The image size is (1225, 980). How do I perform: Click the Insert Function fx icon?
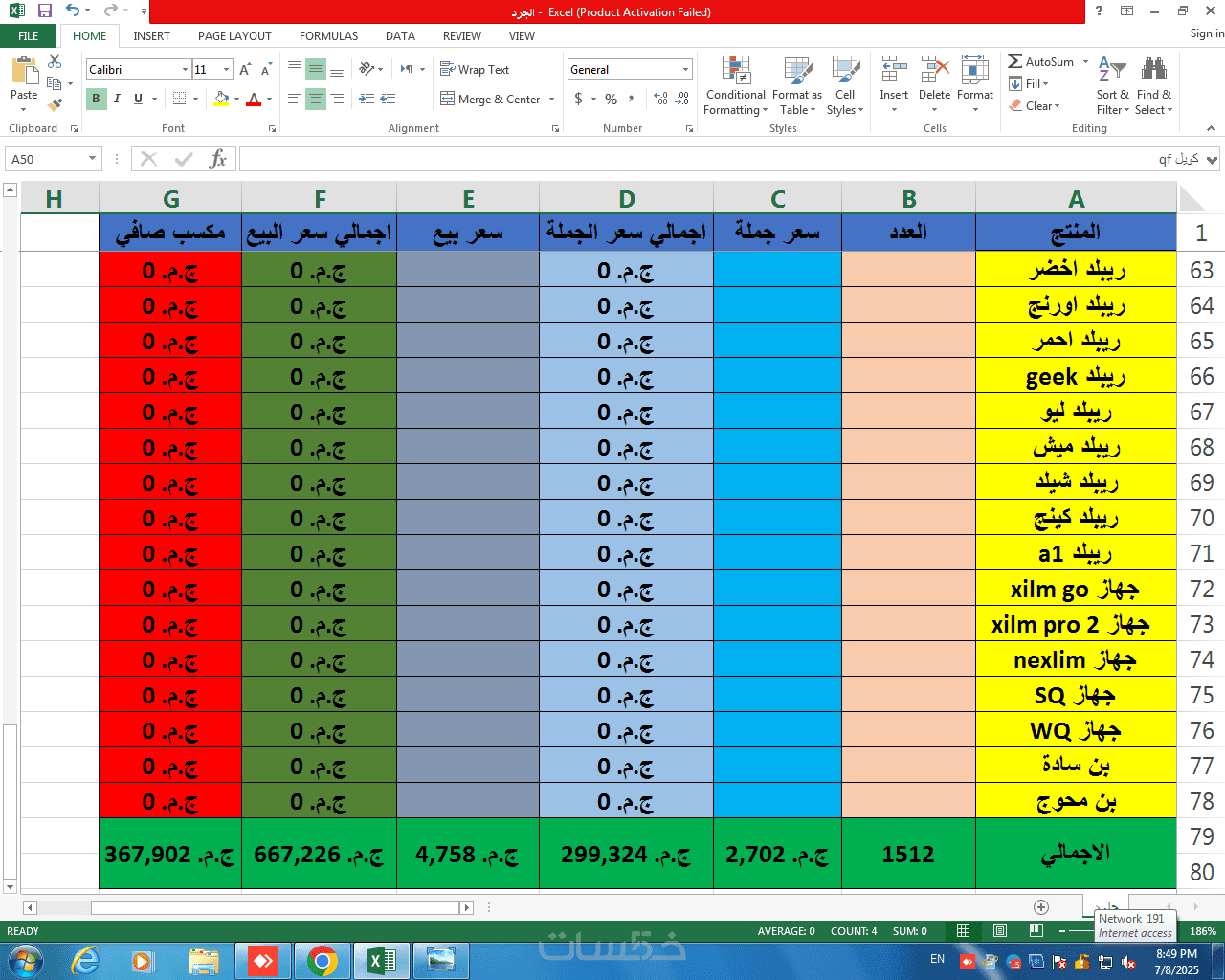click(x=217, y=159)
